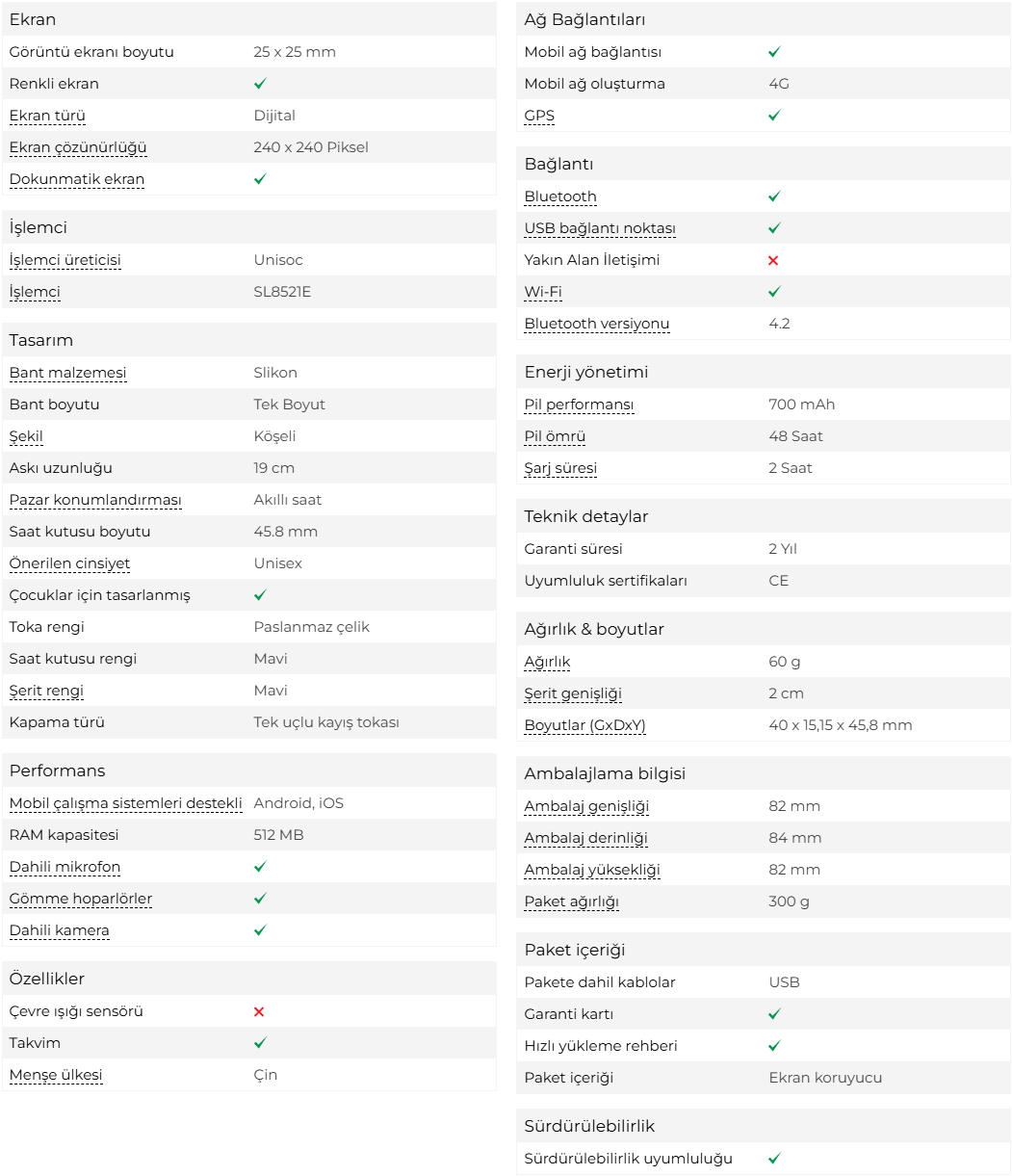The image size is (1012, 1176).
Task: Click the Ambalaj derinliği underlined term
Action: [585, 838]
